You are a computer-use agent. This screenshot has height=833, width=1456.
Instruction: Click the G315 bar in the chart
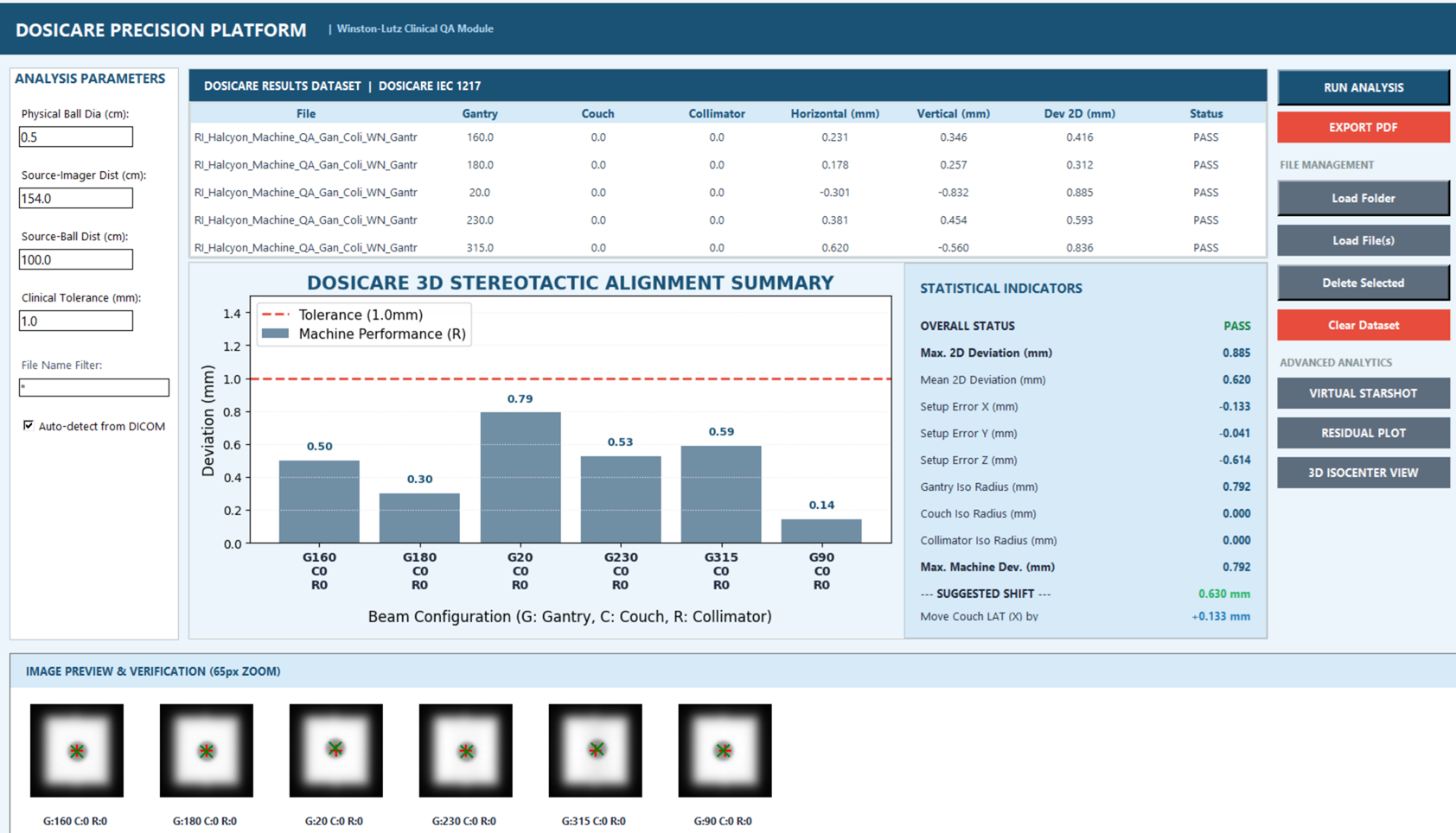(x=721, y=494)
